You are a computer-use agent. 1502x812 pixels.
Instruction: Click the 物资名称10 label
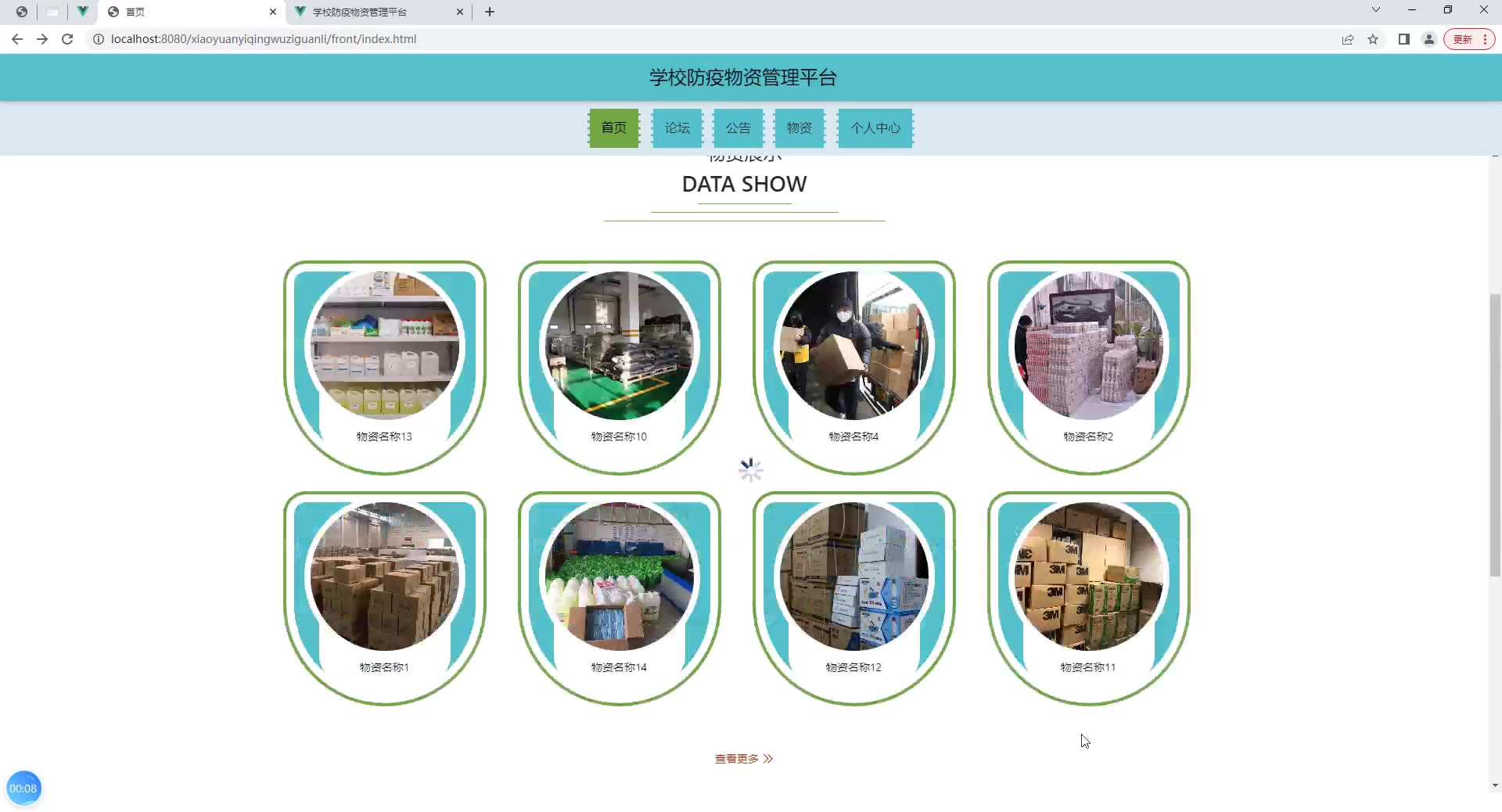click(619, 437)
